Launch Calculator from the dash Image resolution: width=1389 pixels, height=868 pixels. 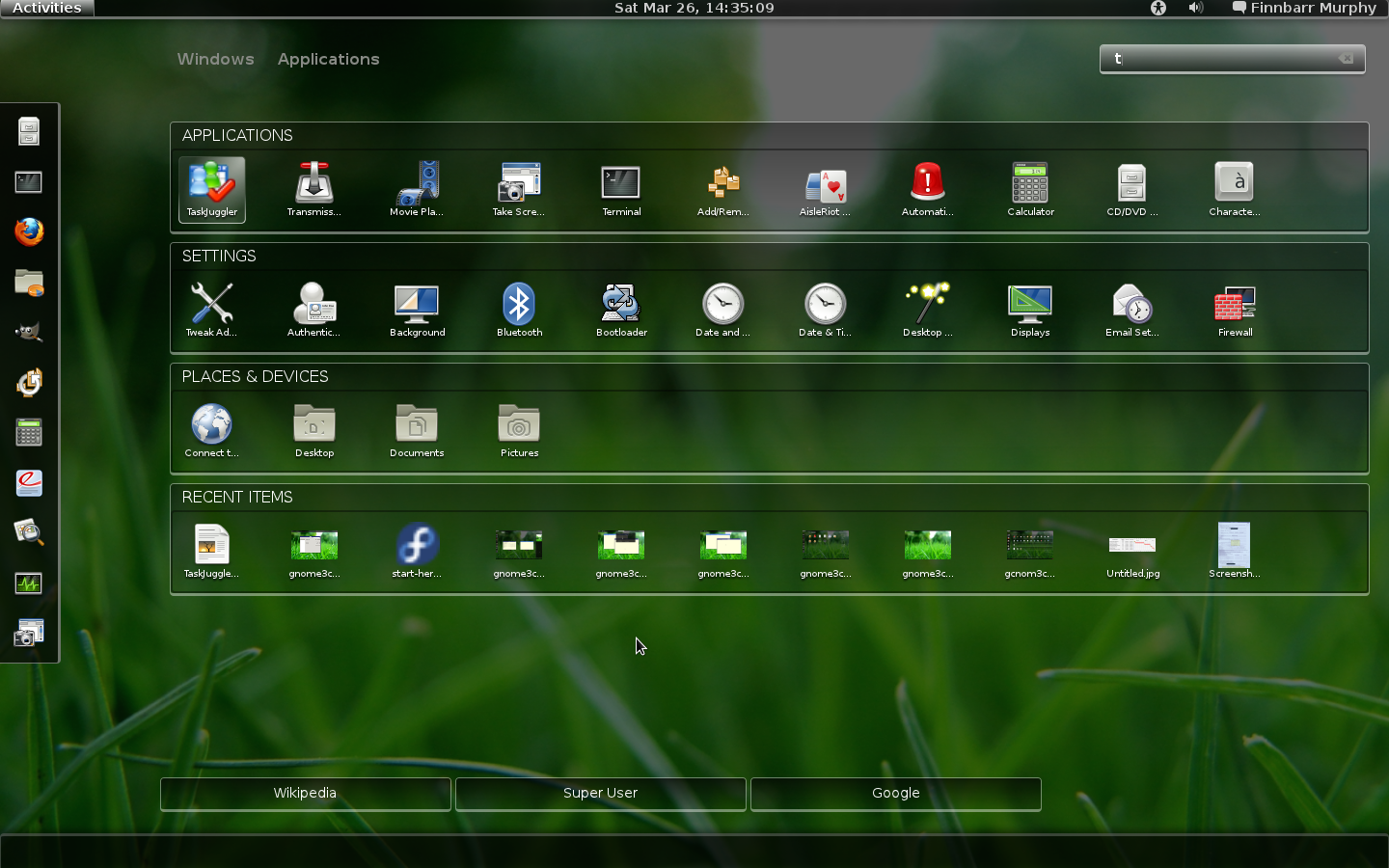[x=29, y=432]
